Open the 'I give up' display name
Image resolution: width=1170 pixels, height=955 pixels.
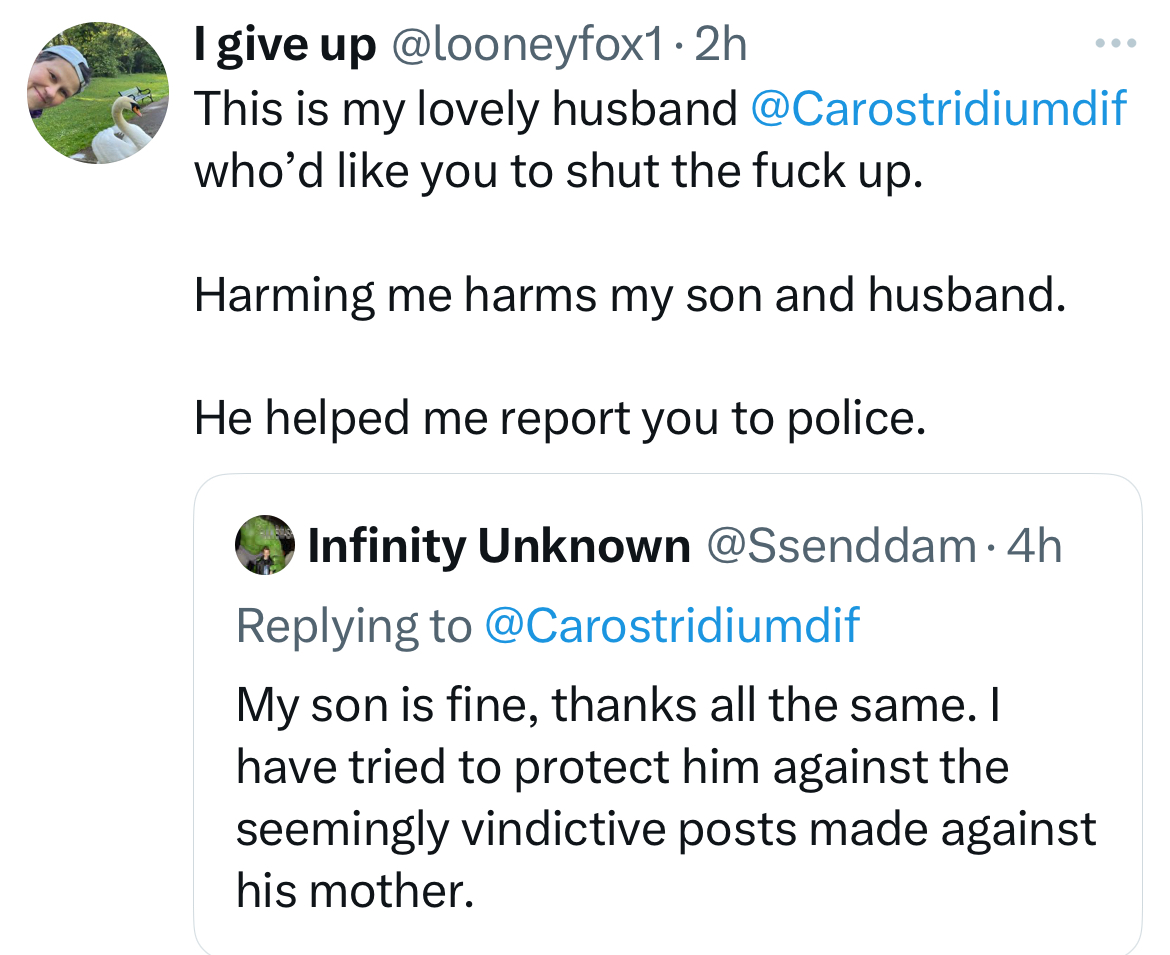click(x=284, y=46)
